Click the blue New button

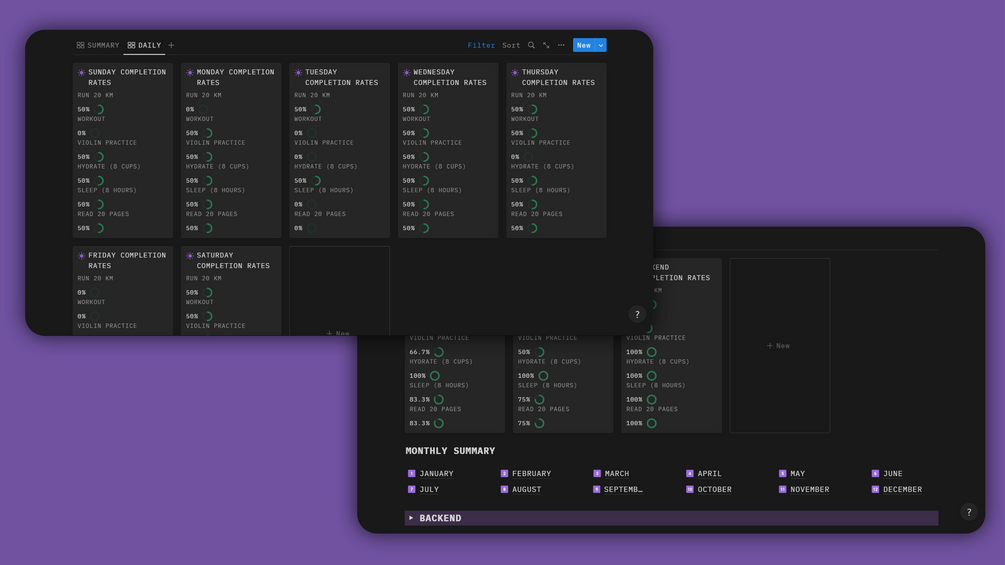pyautogui.click(x=584, y=45)
